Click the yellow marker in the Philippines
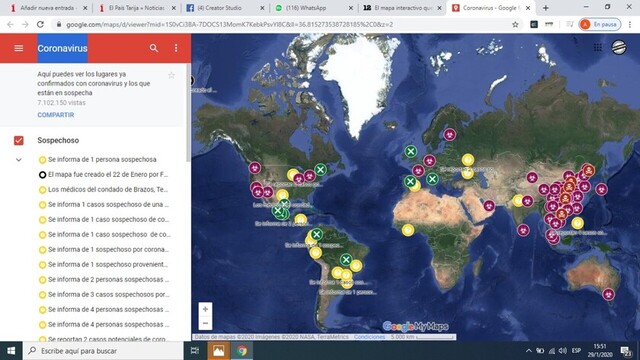Image resolution: width=640 pixels, height=360 pixels. pyautogui.click(x=577, y=223)
